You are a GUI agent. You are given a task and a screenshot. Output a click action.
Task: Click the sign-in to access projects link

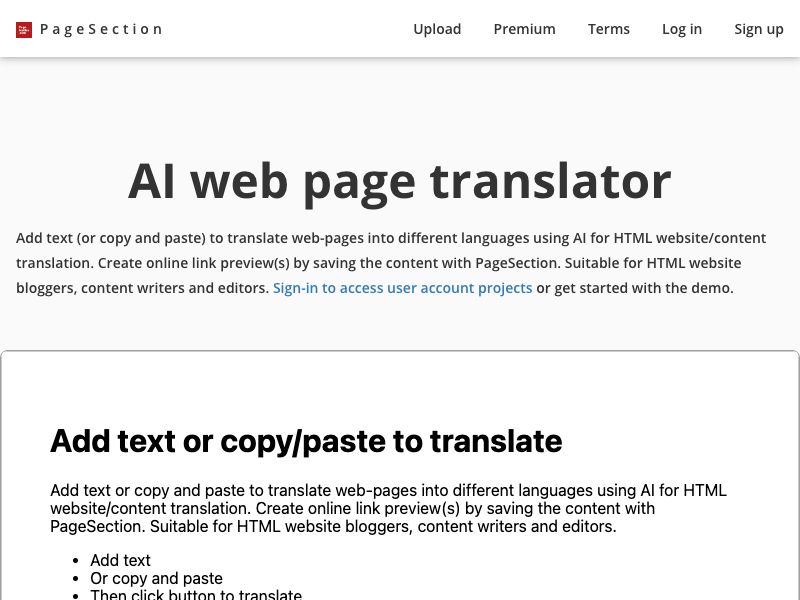(402, 288)
